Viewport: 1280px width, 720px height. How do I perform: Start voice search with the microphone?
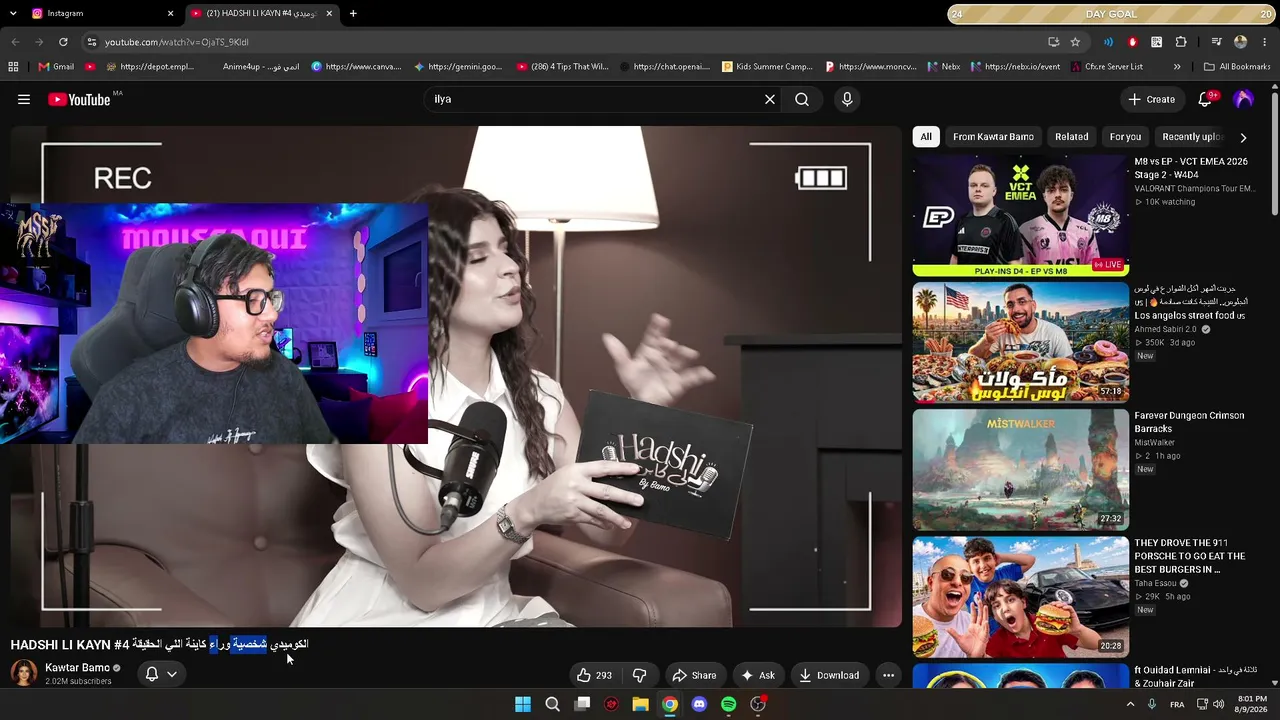847,99
